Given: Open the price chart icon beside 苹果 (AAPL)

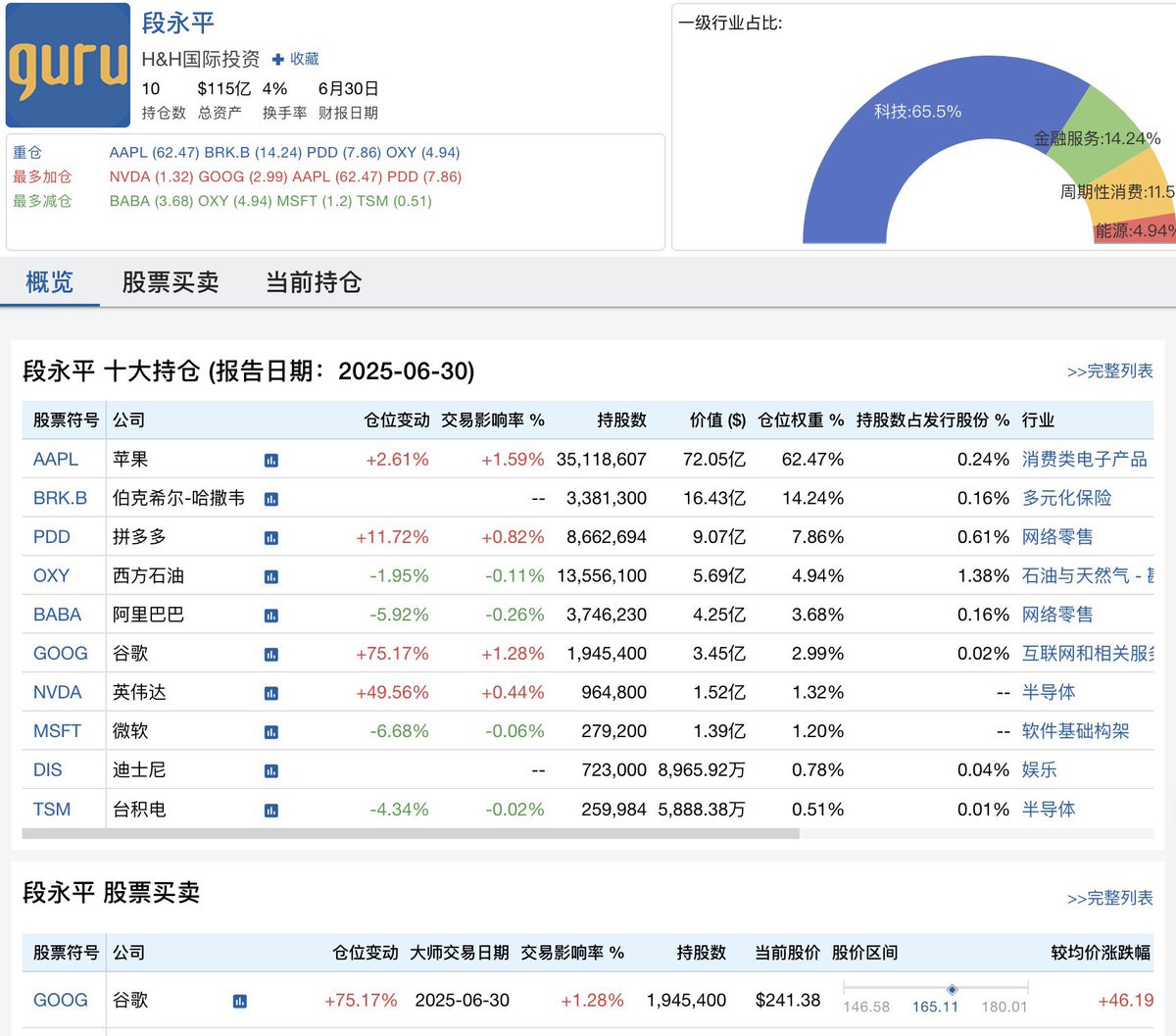Looking at the screenshot, I should pyautogui.click(x=270, y=459).
